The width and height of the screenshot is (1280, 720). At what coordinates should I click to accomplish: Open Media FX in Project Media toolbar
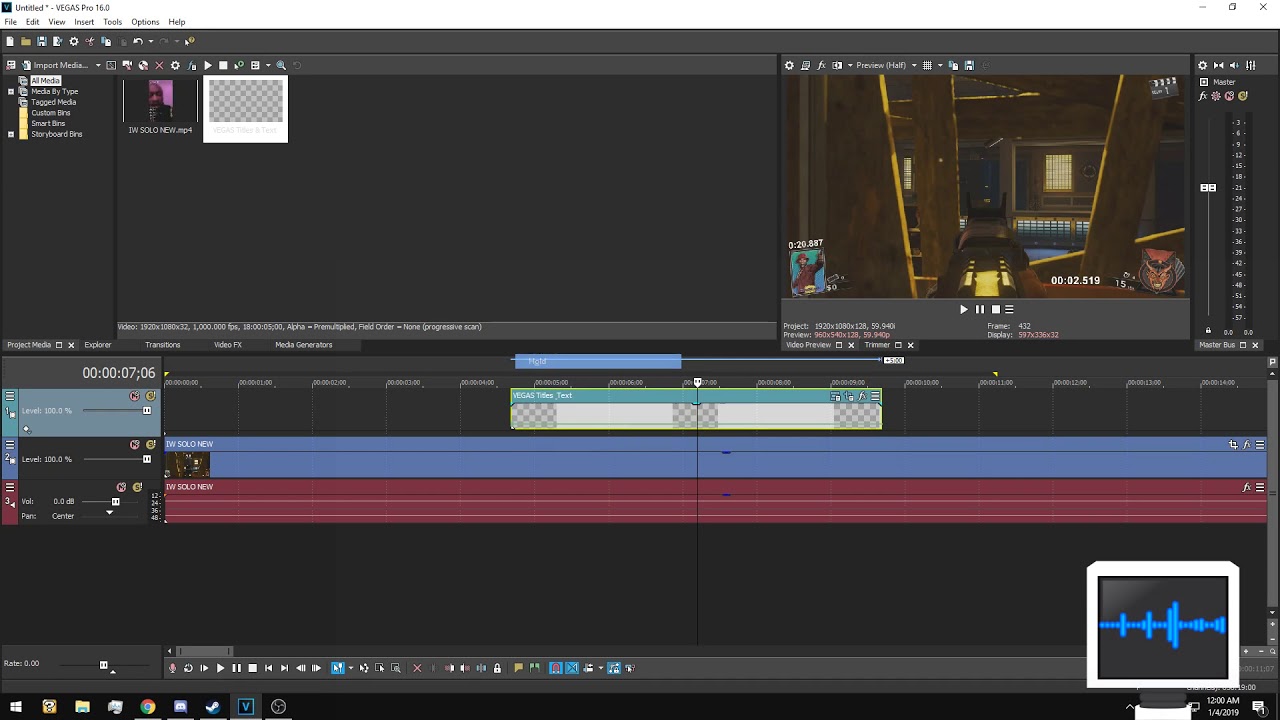(191, 65)
